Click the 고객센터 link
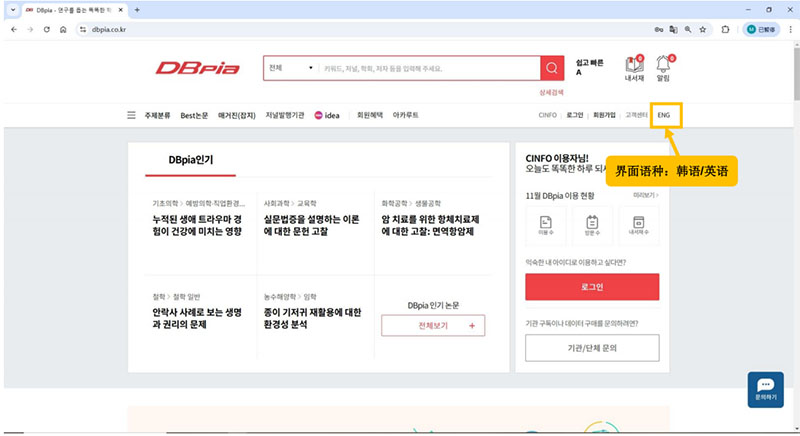The width and height of the screenshot is (800, 436). coord(636,115)
